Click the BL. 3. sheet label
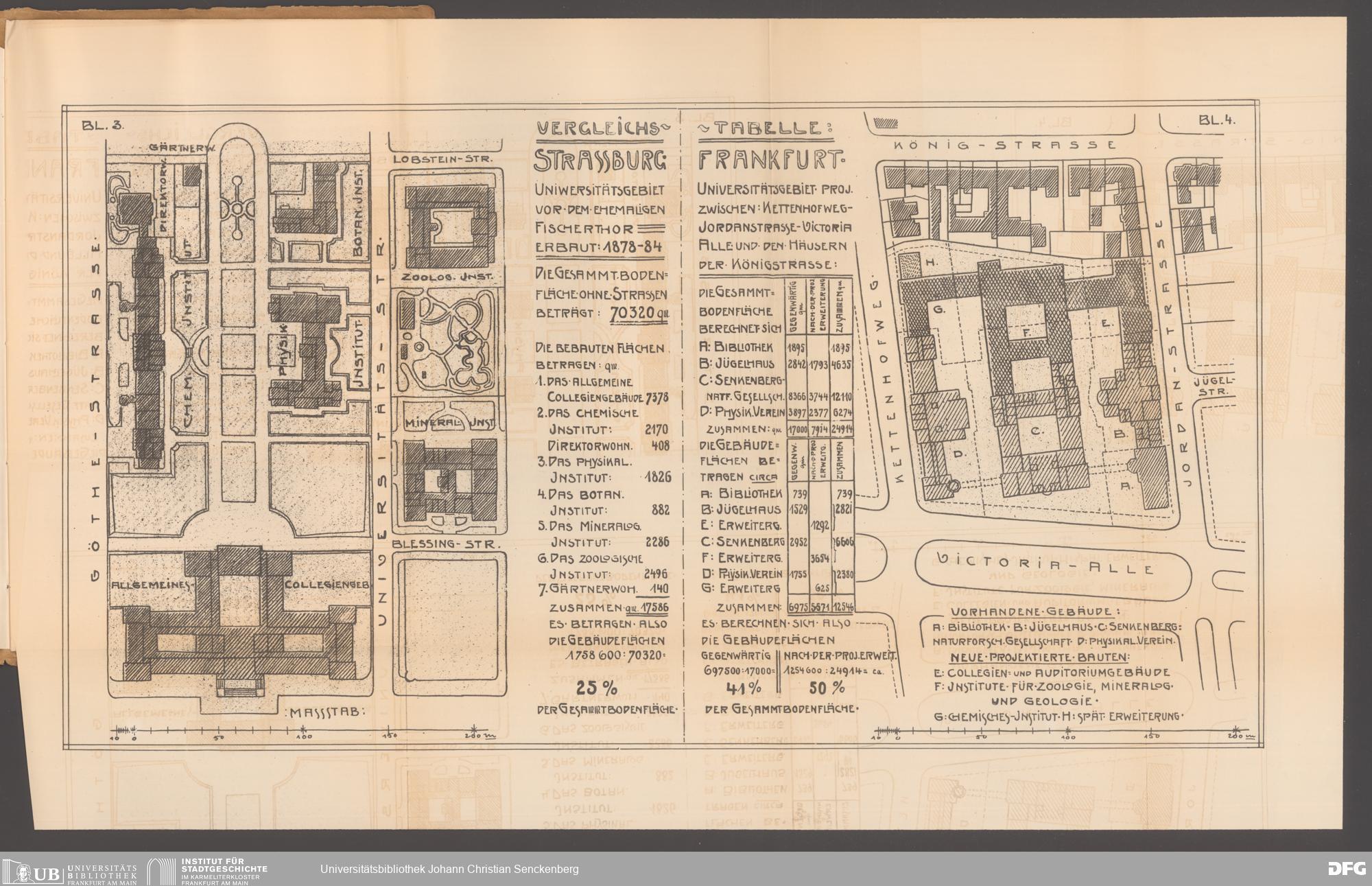This screenshot has height=886, width=1372. coord(103,126)
